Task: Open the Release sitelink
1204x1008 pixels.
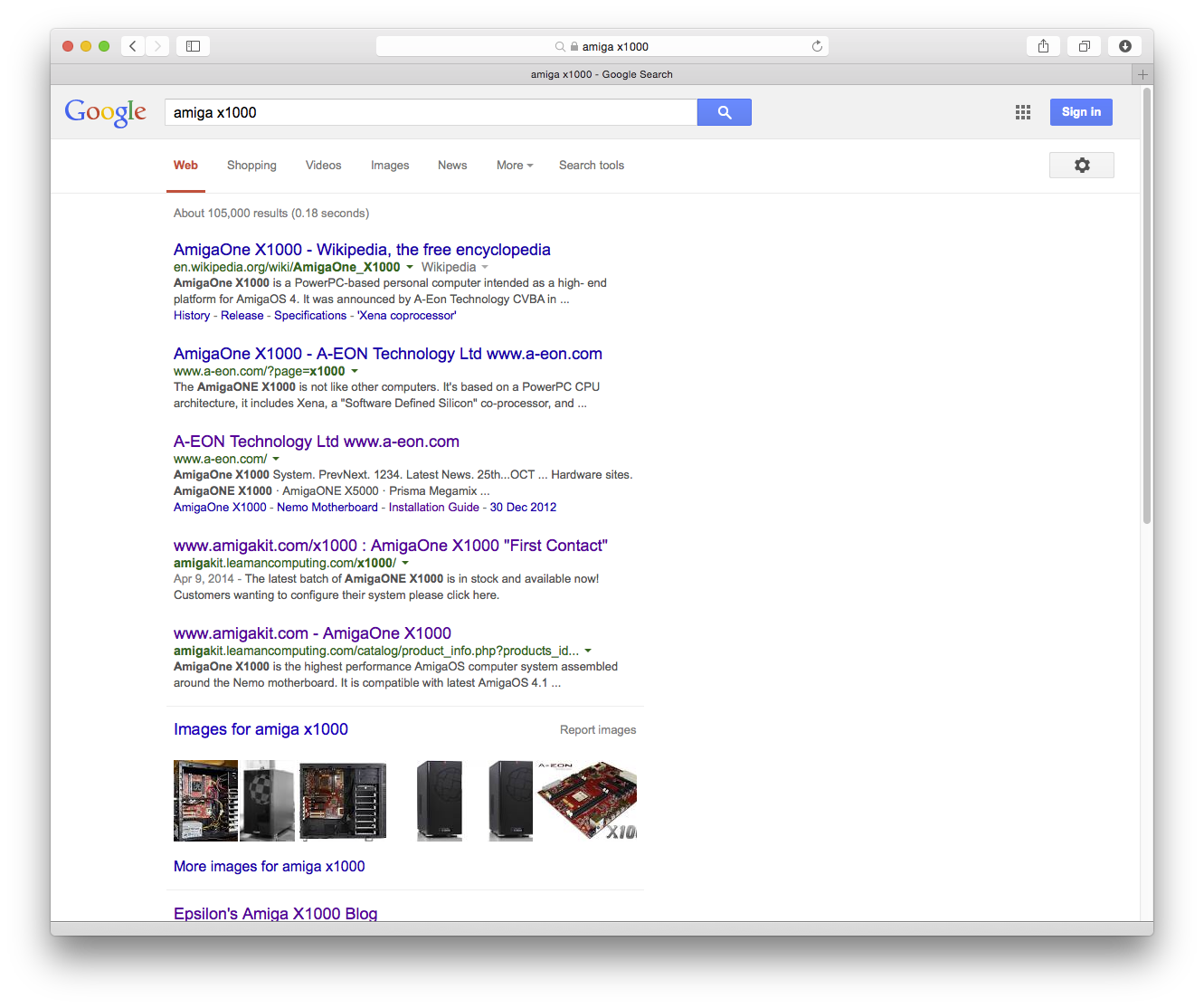Action: (242, 316)
